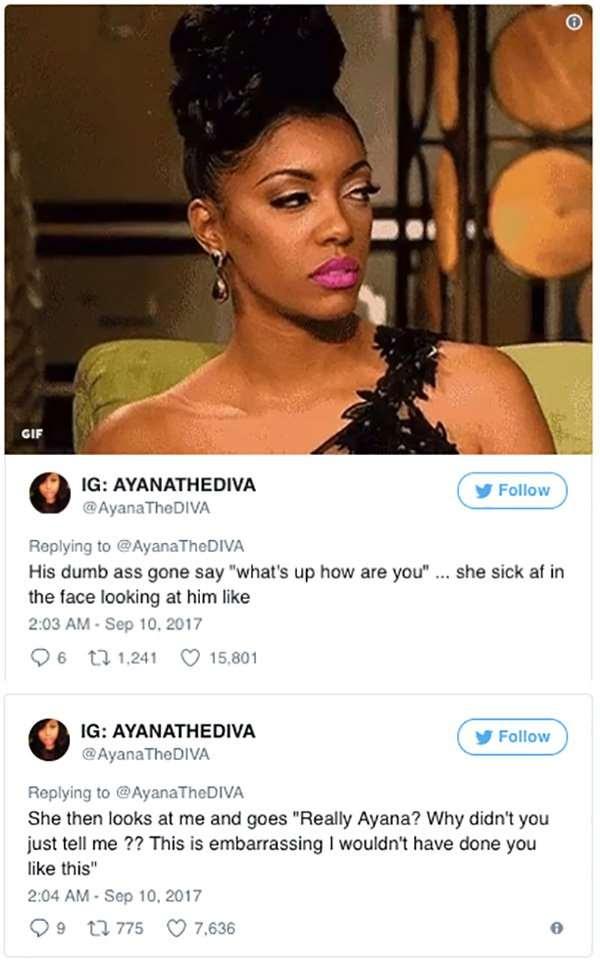600x963 pixels.
Task: Click the retweet icon showing 1,241
Action: coord(99,658)
